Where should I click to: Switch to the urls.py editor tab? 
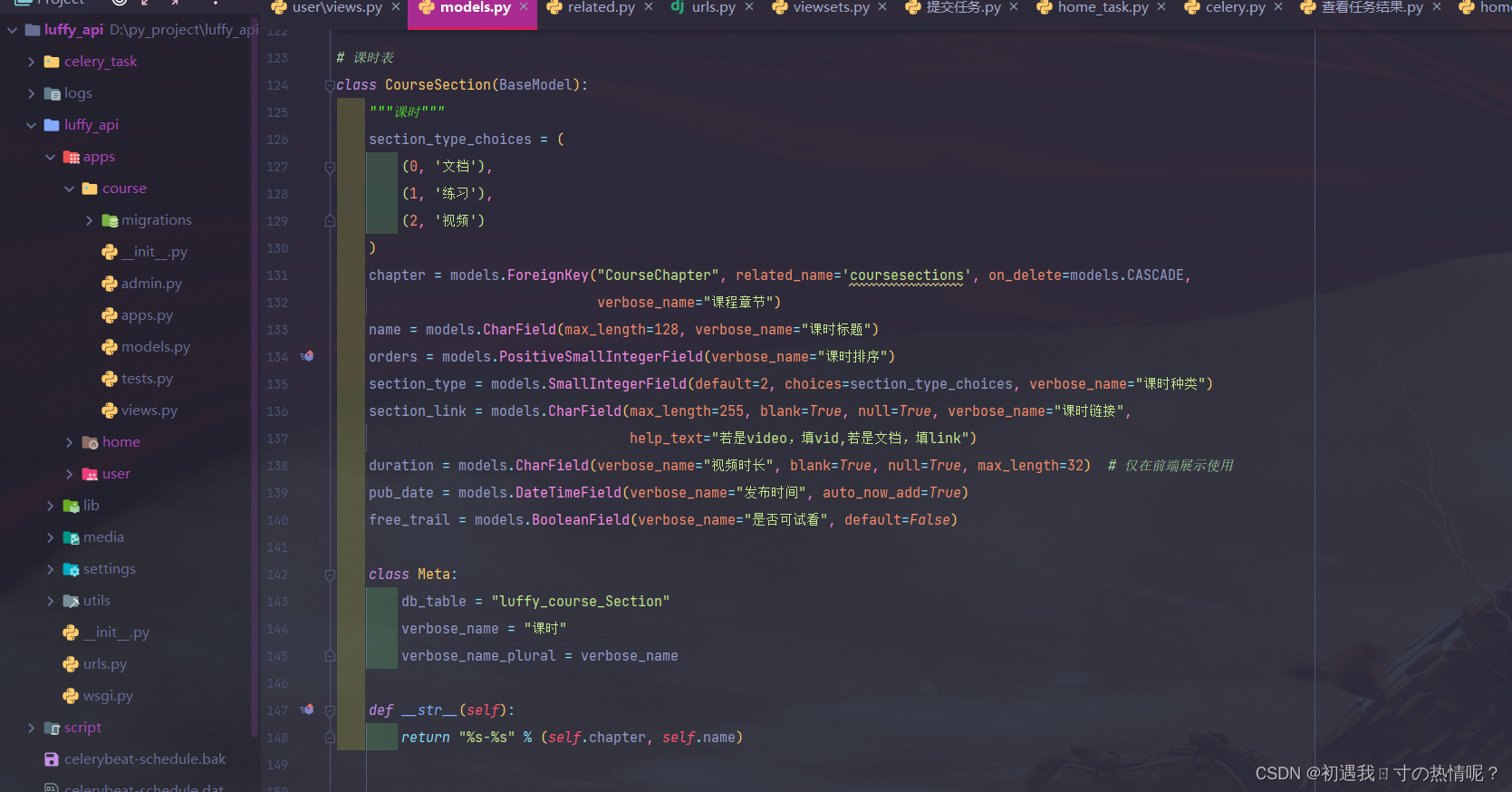[x=713, y=7]
